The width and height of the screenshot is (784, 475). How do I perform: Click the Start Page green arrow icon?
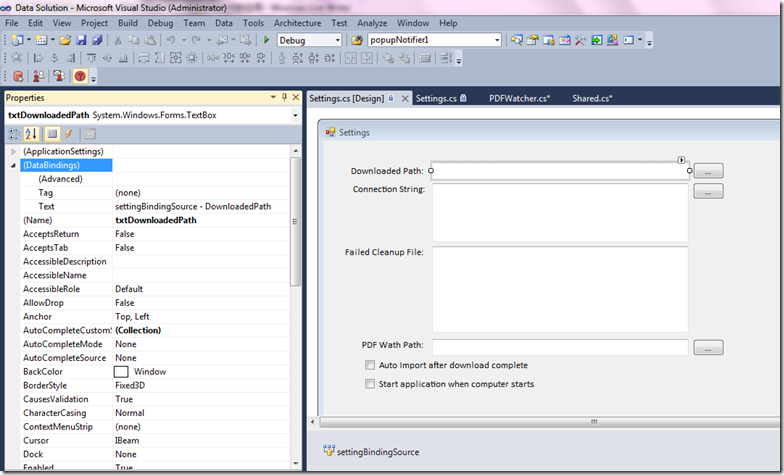[x=596, y=40]
